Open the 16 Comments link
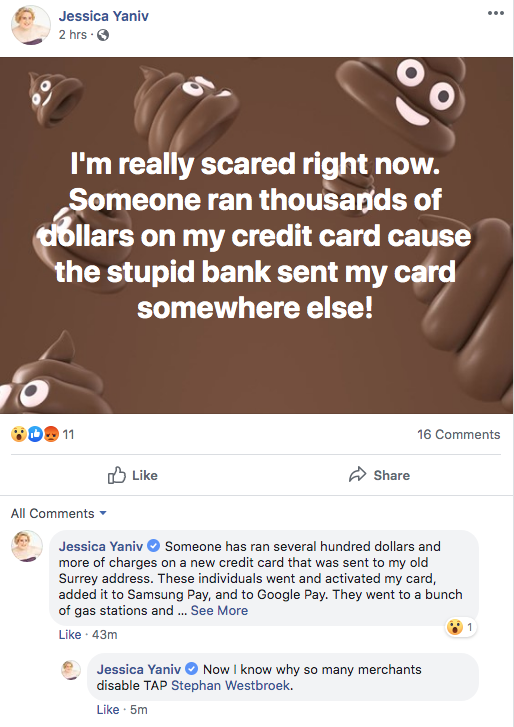This screenshot has height=727, width=514. [458, 434]
